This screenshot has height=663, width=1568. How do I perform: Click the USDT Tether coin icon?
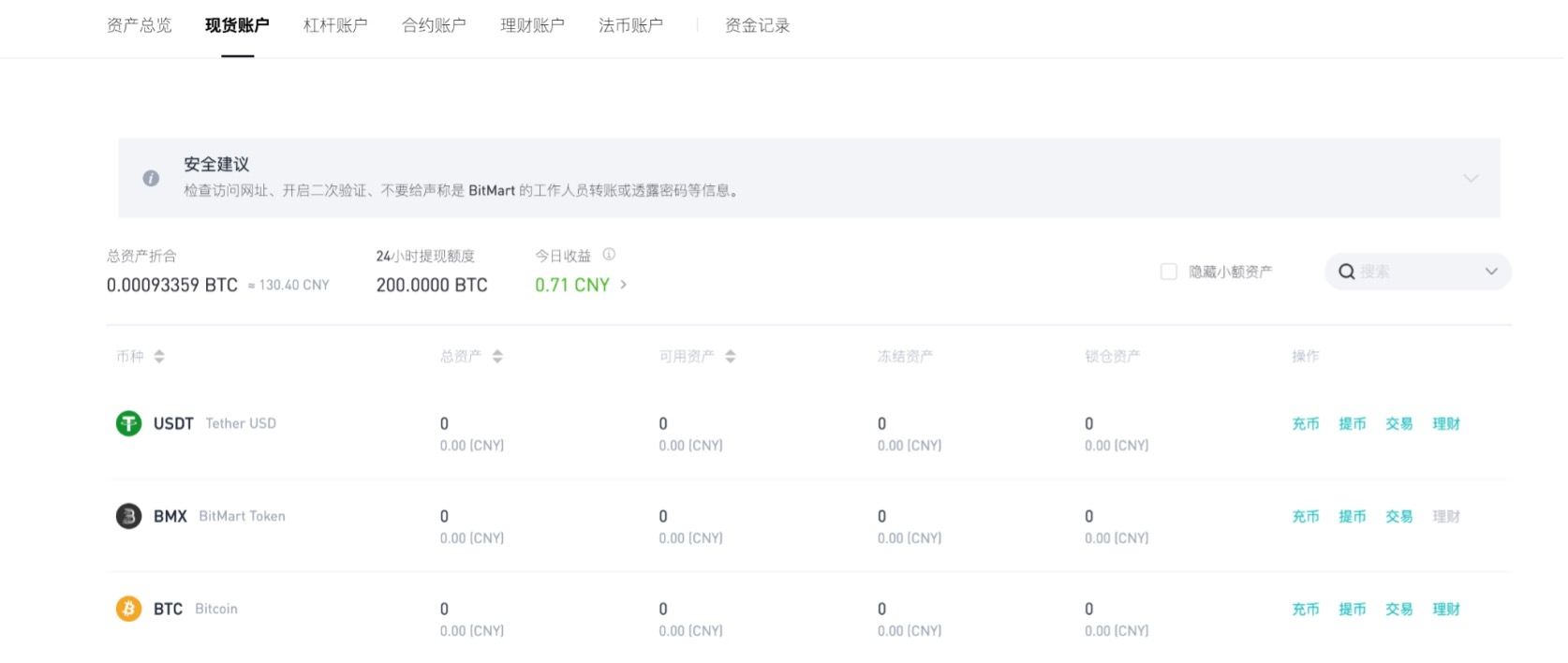point(128,423)
